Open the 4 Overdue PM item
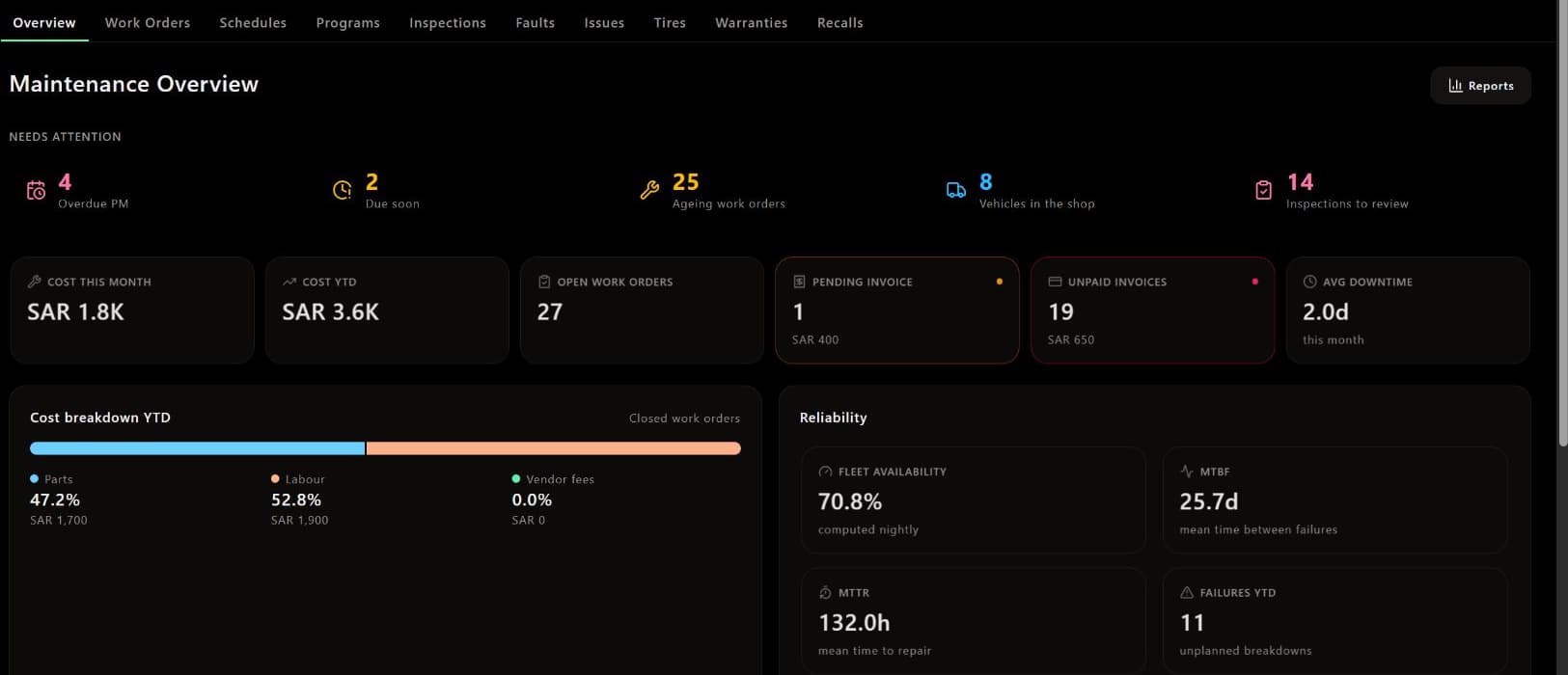This screenshot has width=1568, height=675. [x=77, y=191]
